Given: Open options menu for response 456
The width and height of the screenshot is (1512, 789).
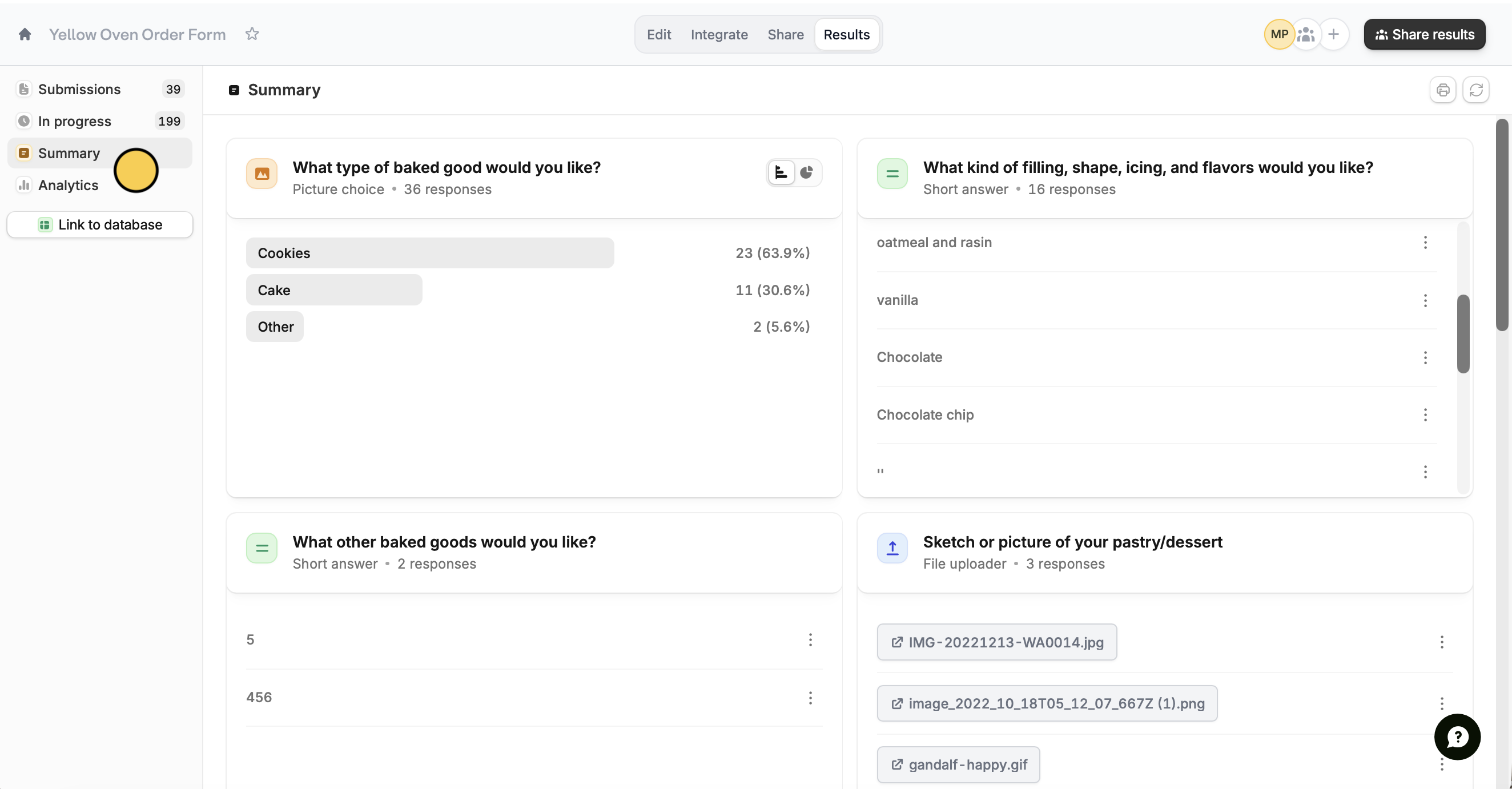Looking at the screenshot, I should pos(810,698).
